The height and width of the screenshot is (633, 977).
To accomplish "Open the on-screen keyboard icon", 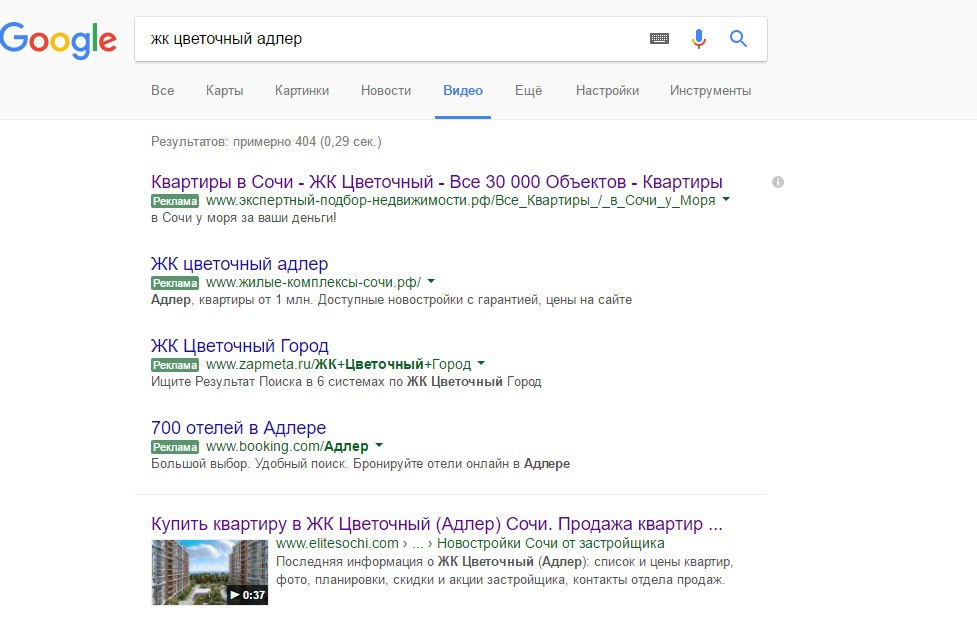I will point(659,39).
